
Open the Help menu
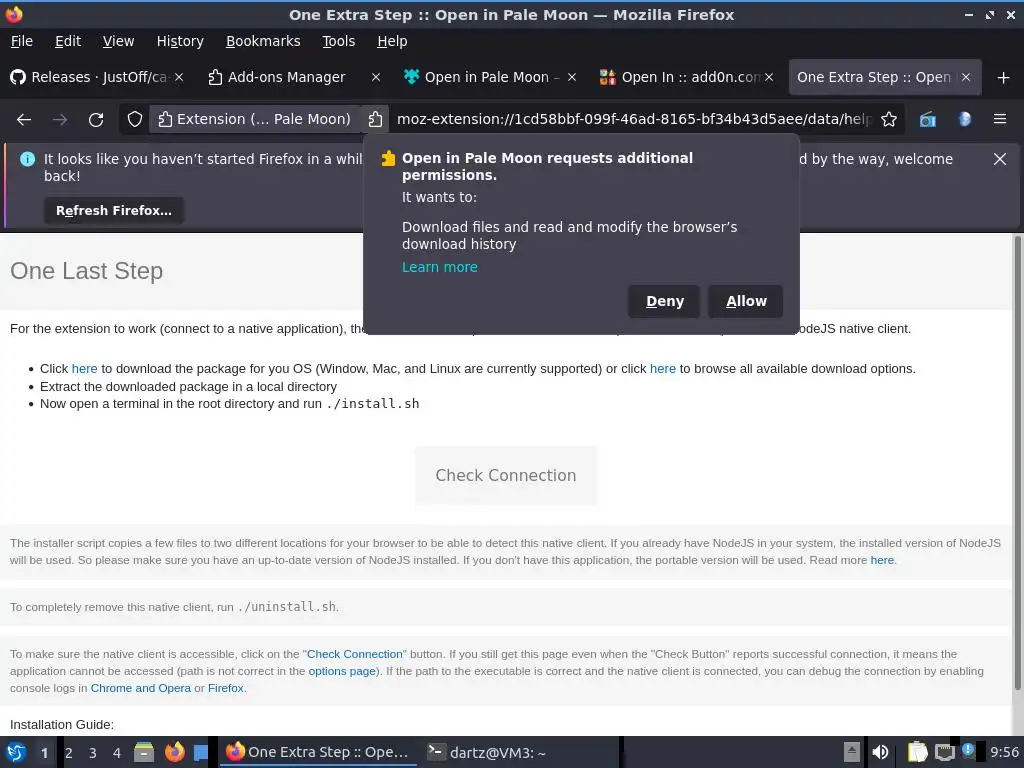[x=392, y=41]
